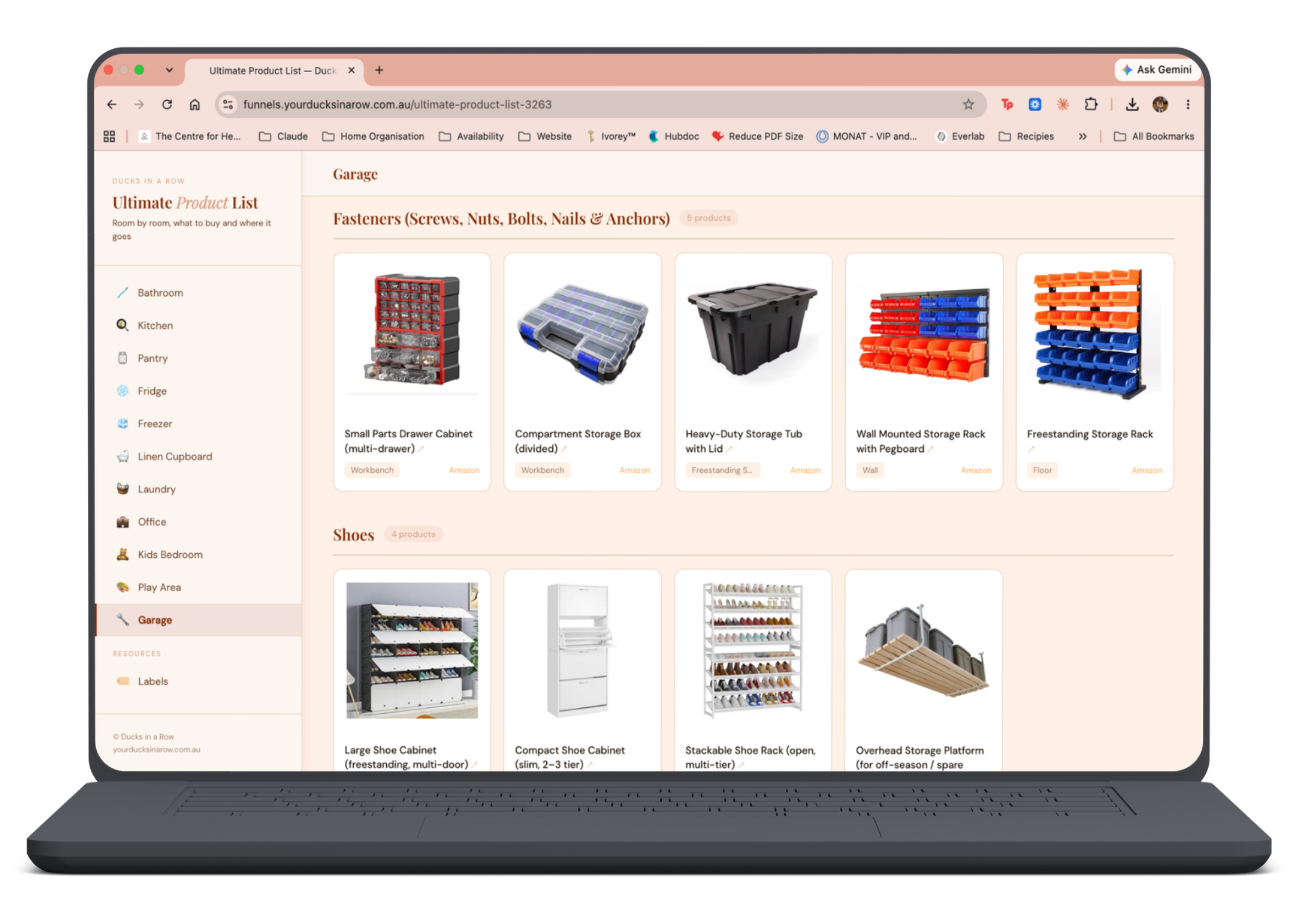
Task: Click the Ask Gemini button
Action: point(1157,70)
